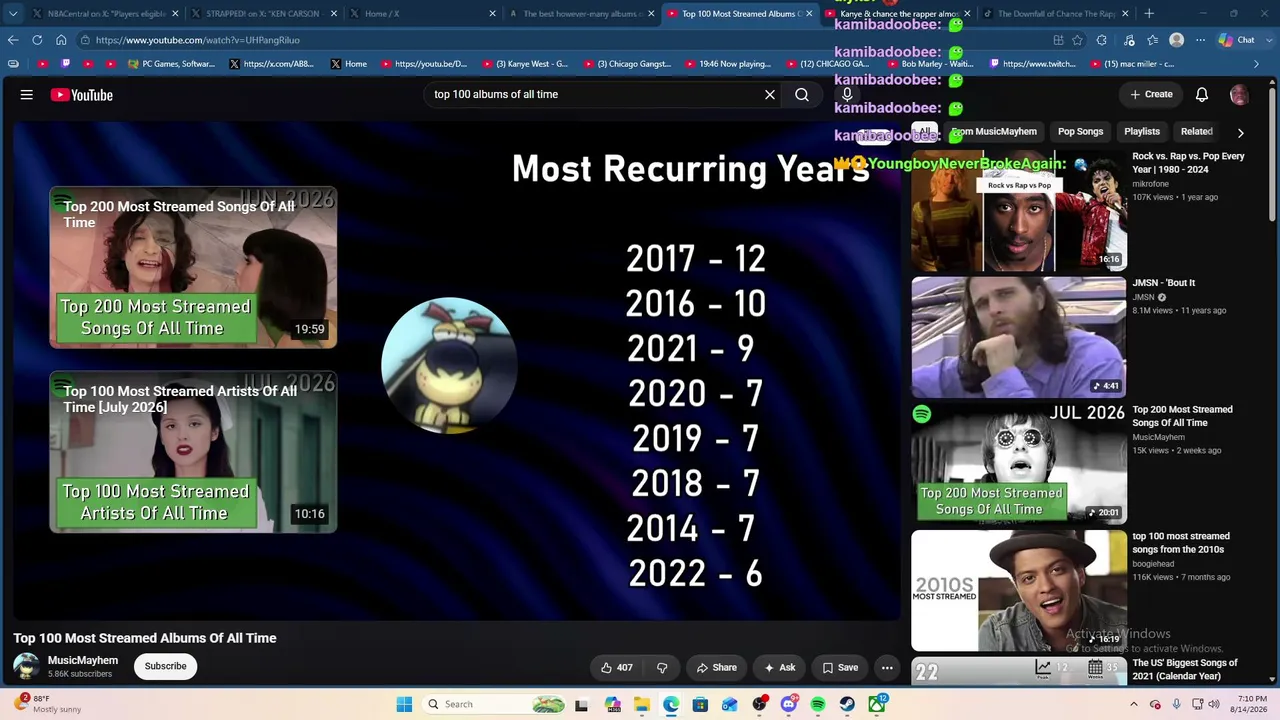
Task: Open a new browser tab
Action: tap(1149, 14)
